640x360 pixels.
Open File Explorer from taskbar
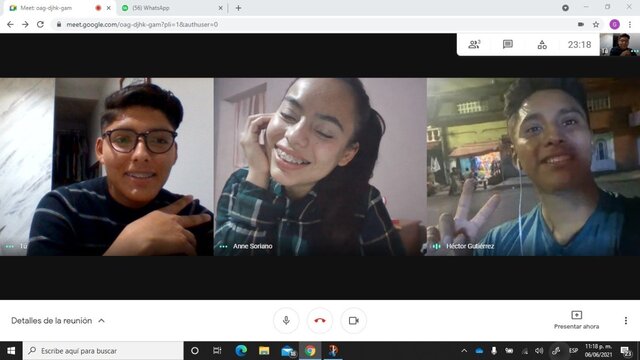(x=264, y=351)
